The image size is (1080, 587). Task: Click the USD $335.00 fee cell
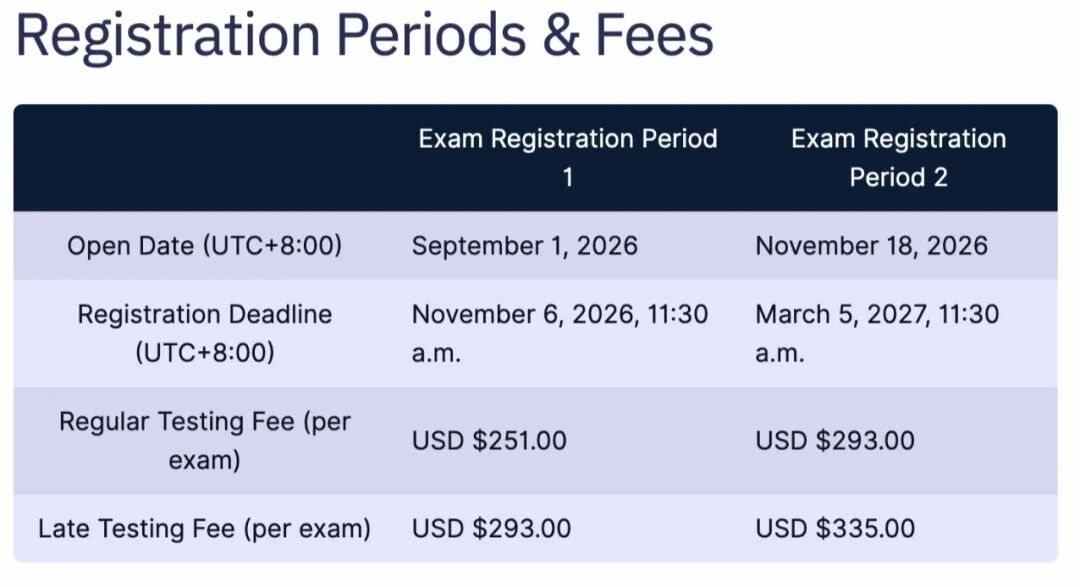coord(835,528)
